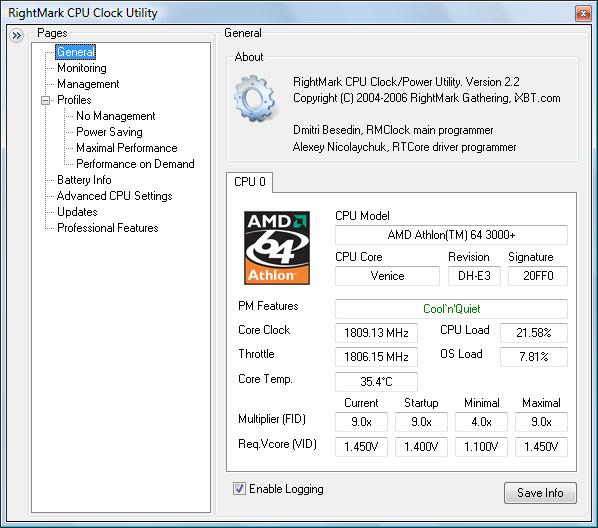Open Advanced CPU Settings page
Image resolution: width=598 pixels, height=528 pixels.
tap(114, 196)
